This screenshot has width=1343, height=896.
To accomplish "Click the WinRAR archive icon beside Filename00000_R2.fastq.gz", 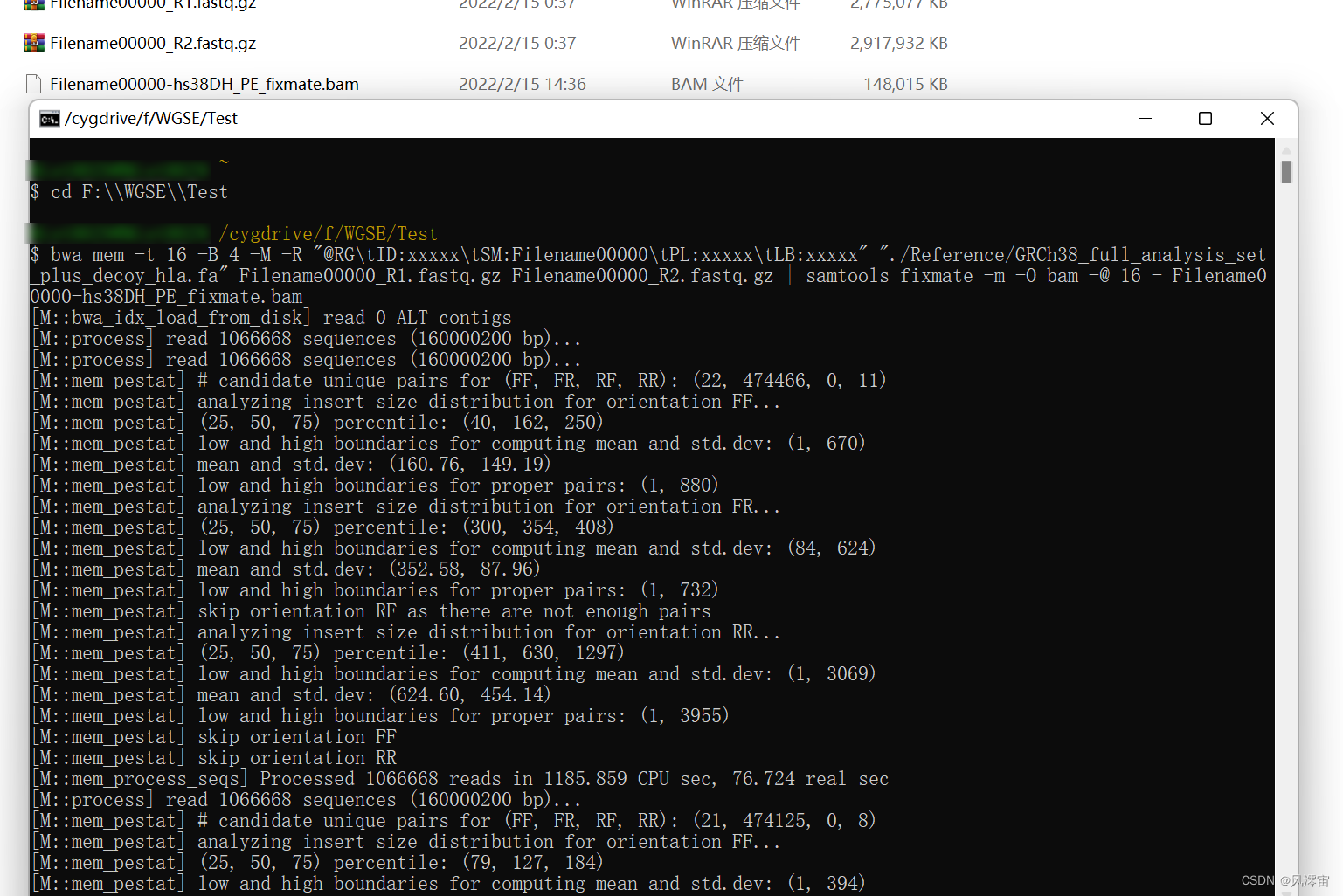I will [x=32, y=42].
